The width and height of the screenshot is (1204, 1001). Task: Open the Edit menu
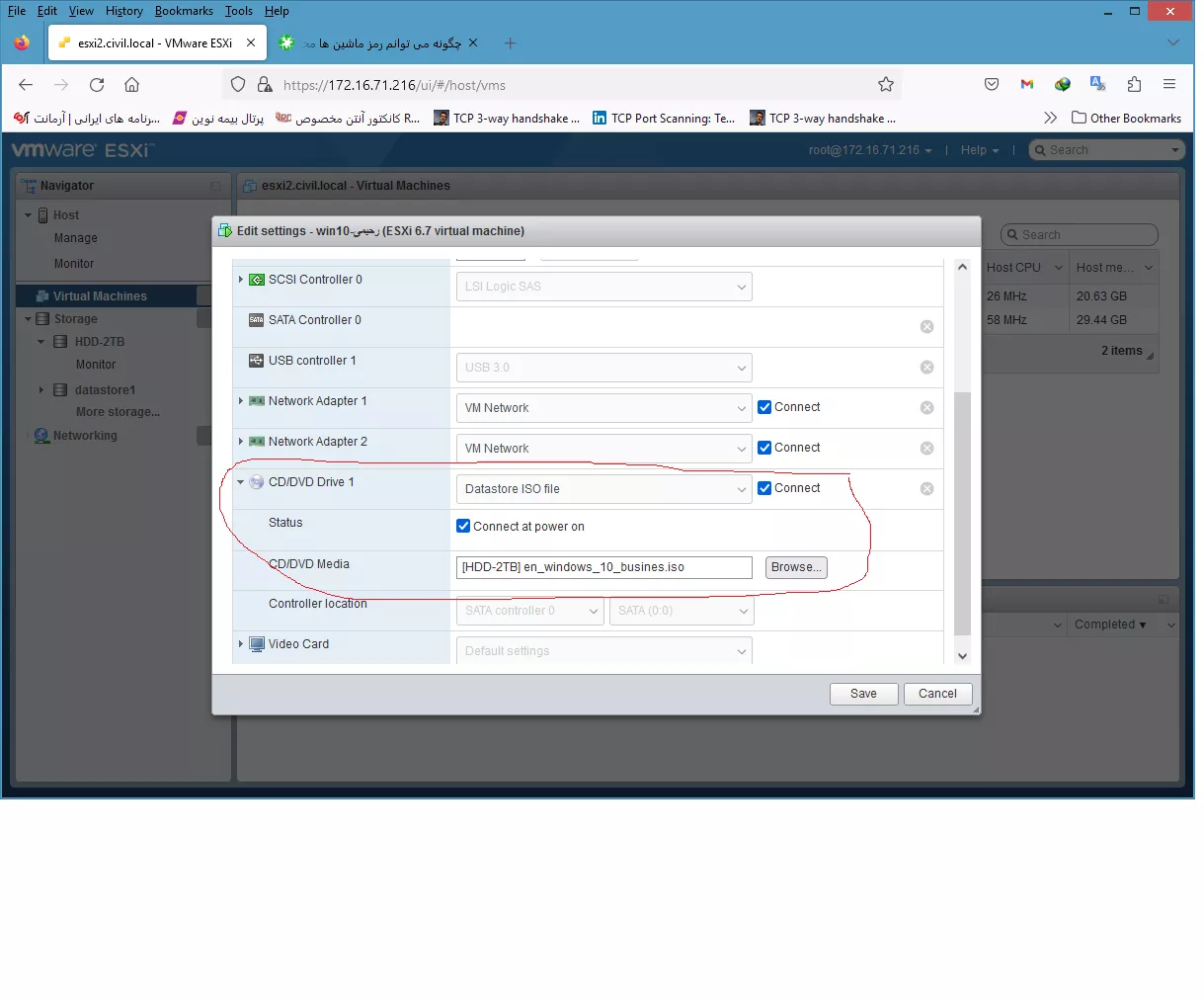tap(47, 11)
